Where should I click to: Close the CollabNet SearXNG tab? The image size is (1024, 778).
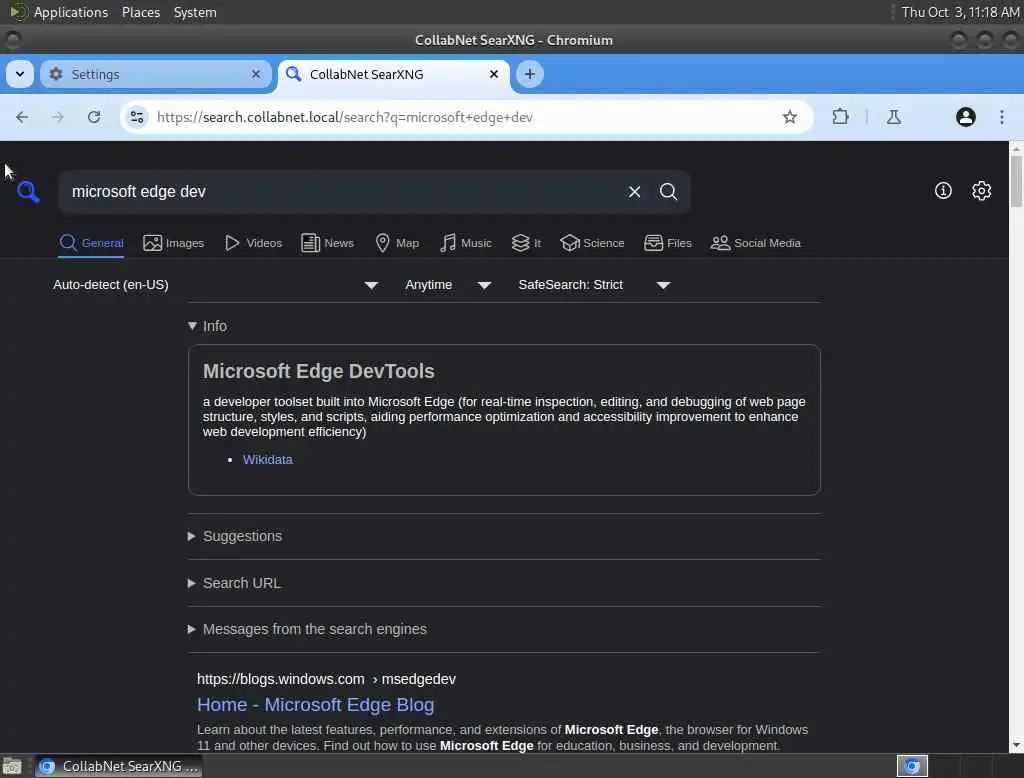point(494,74)
